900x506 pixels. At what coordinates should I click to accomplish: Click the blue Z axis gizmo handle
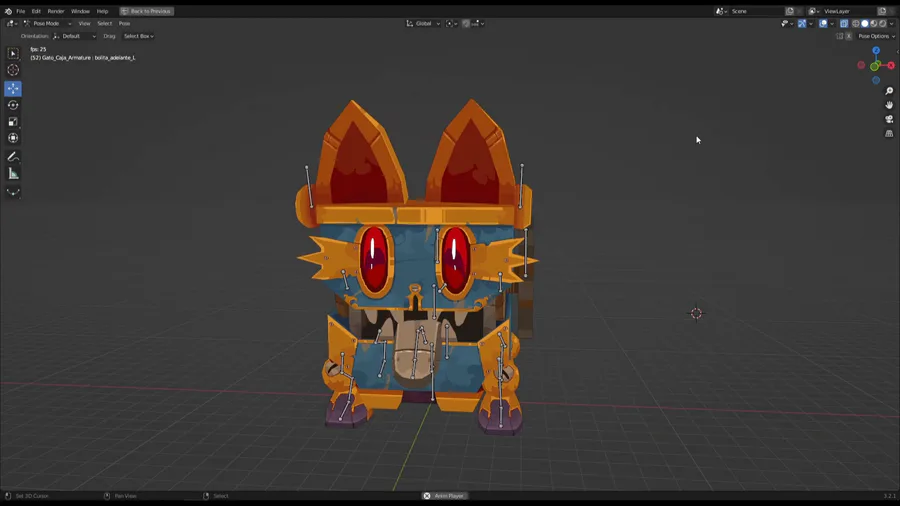pyautogui.click(x=876, y=50)
